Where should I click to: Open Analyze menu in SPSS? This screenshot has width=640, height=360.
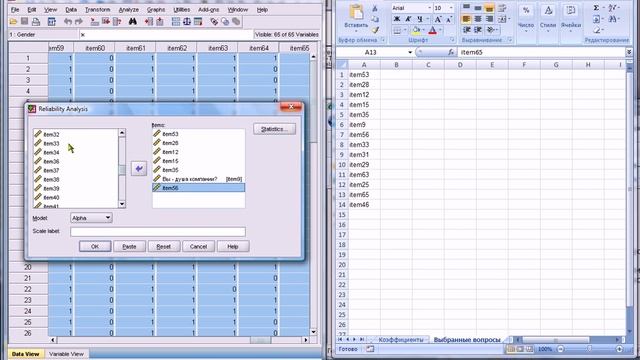tap(128, 9)
